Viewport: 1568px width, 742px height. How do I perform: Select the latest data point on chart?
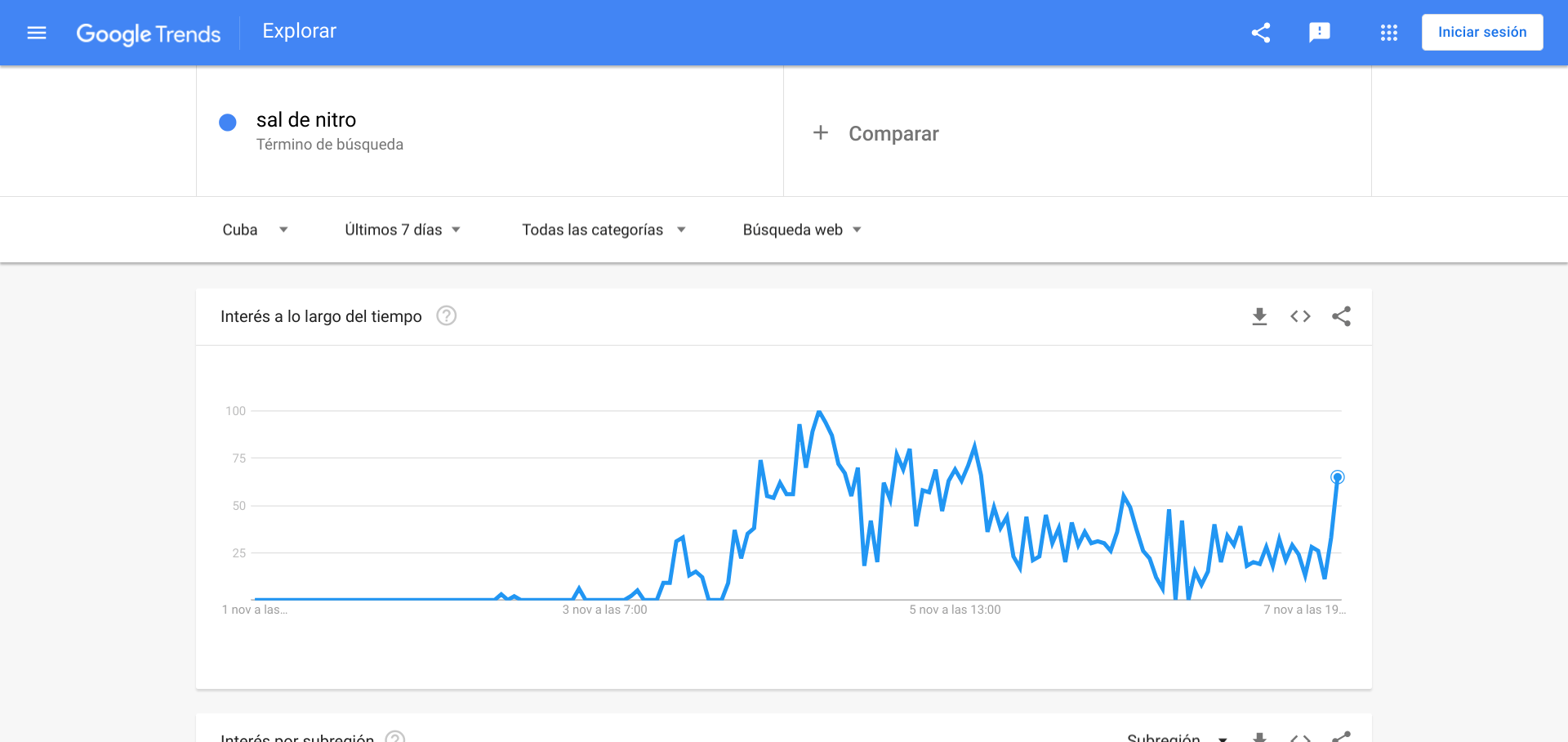(1337, 477)
